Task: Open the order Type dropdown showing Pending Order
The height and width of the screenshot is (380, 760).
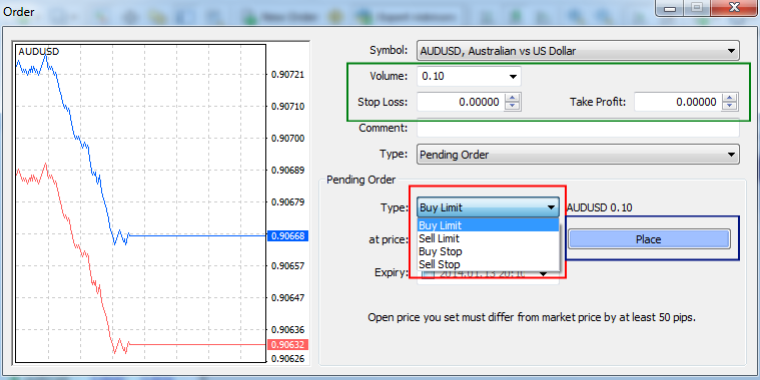Action: [x=578, y=155]
